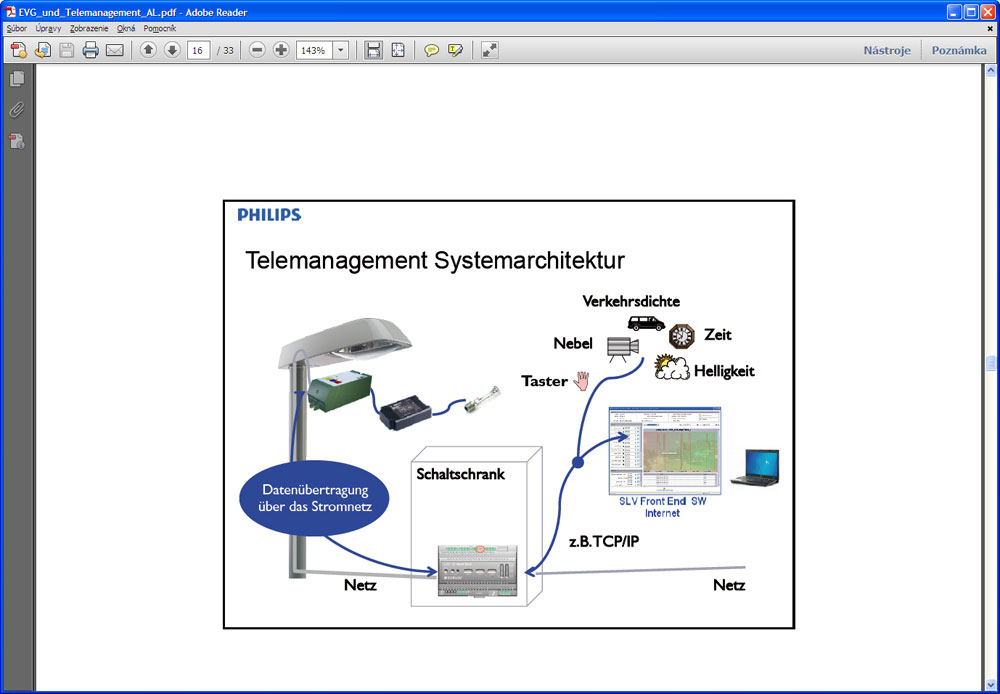
Task: Expand the zoom percentage dropdown
Action: (x=341, y=50)
